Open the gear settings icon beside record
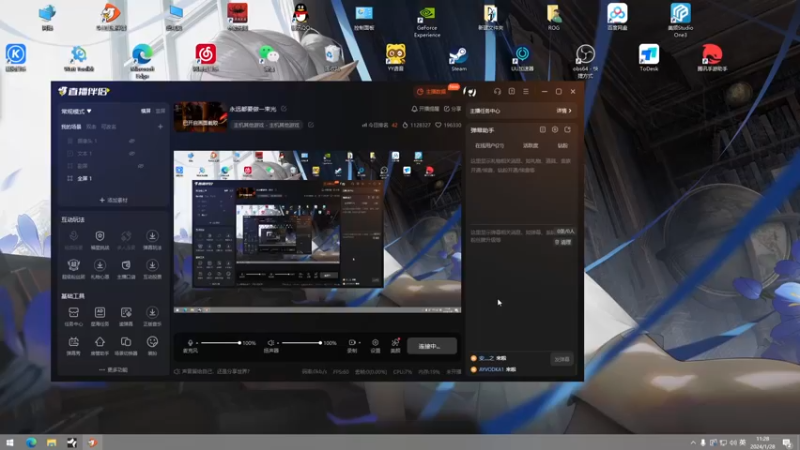 tap(375, 342)
